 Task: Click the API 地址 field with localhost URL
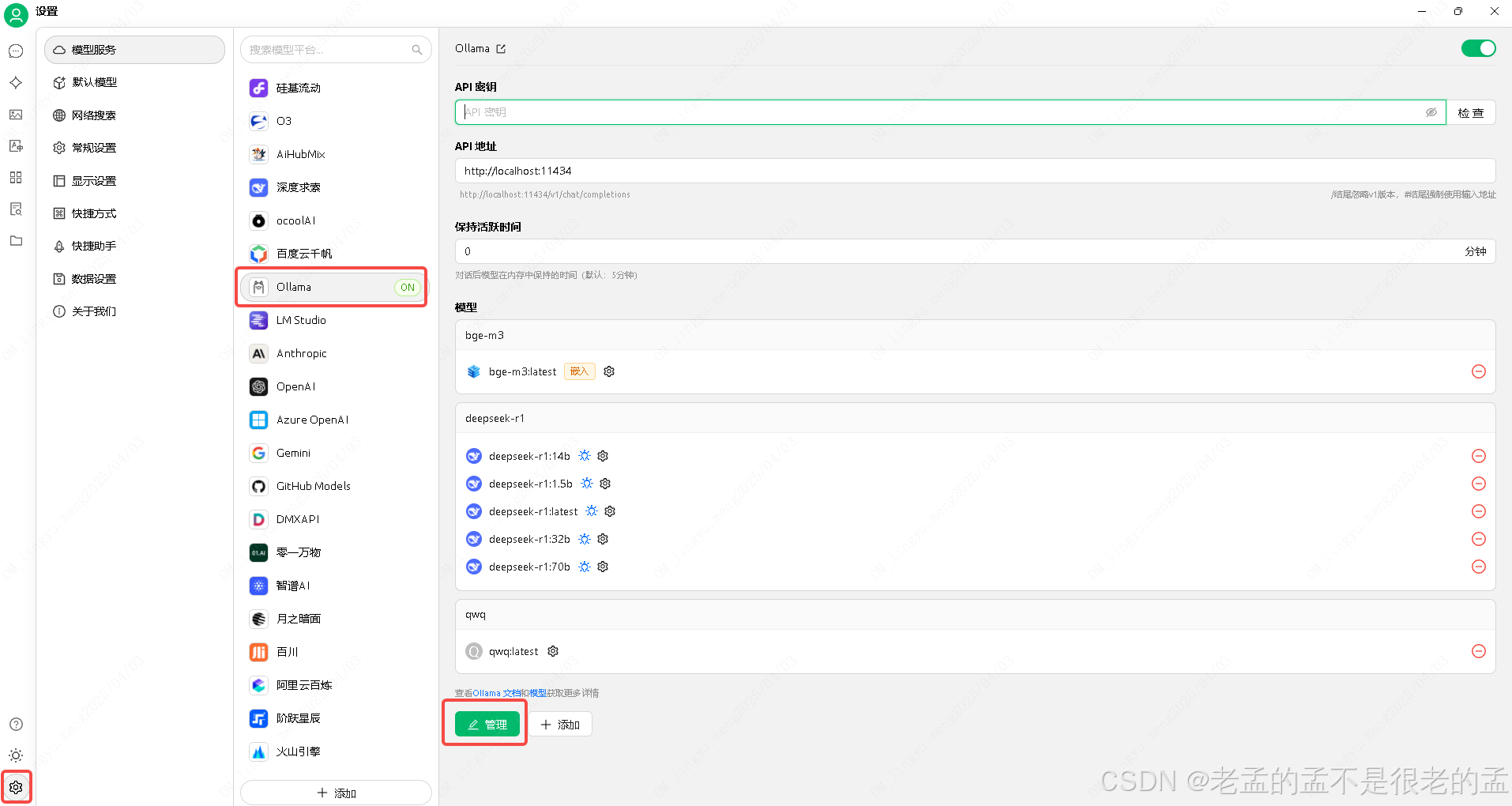975,171
